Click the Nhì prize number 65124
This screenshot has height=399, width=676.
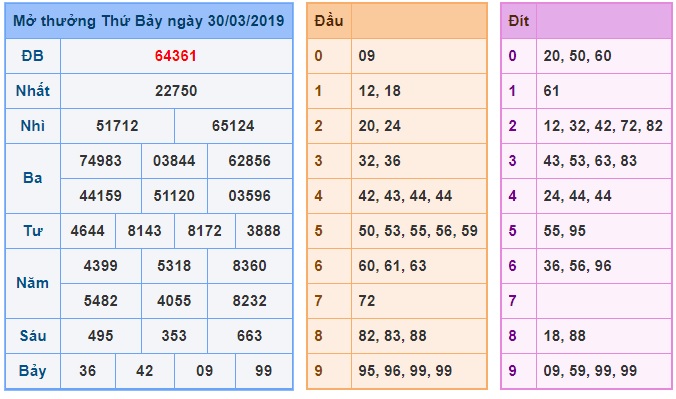pyautogui.click(x=233, y=126)
